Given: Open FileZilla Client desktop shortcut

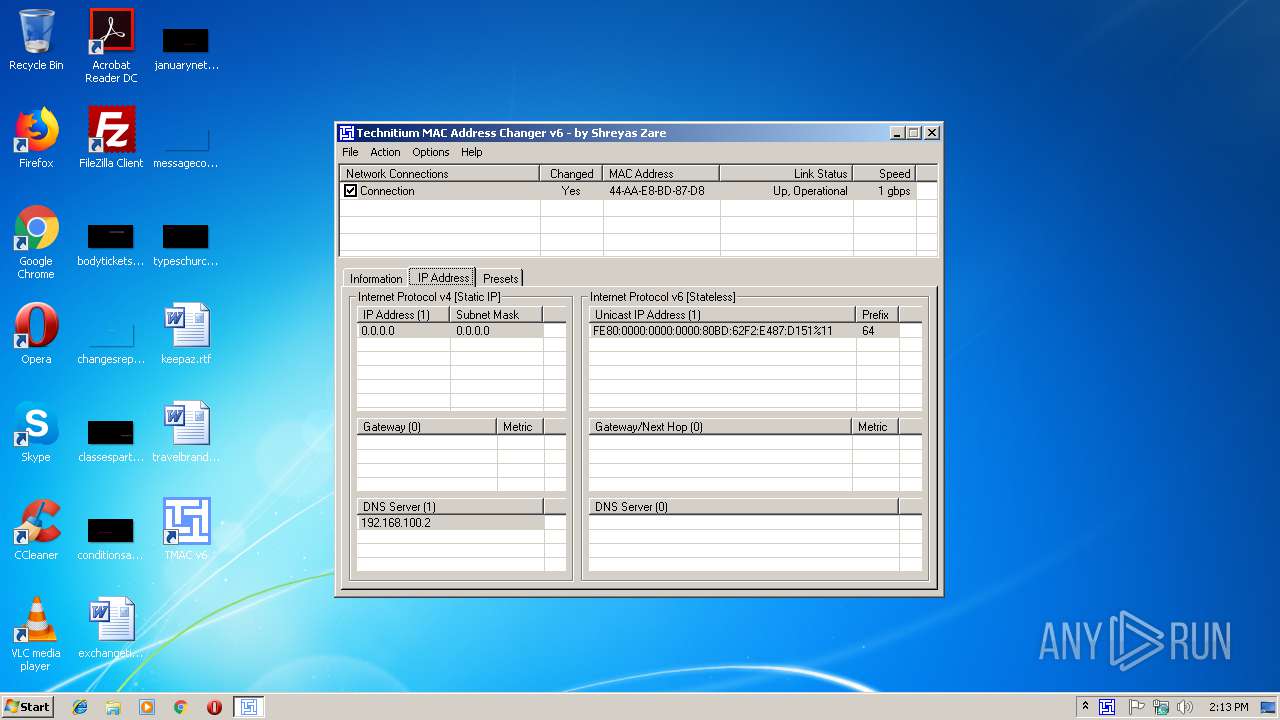Looking at the screenshot, I should coord(111,138).
